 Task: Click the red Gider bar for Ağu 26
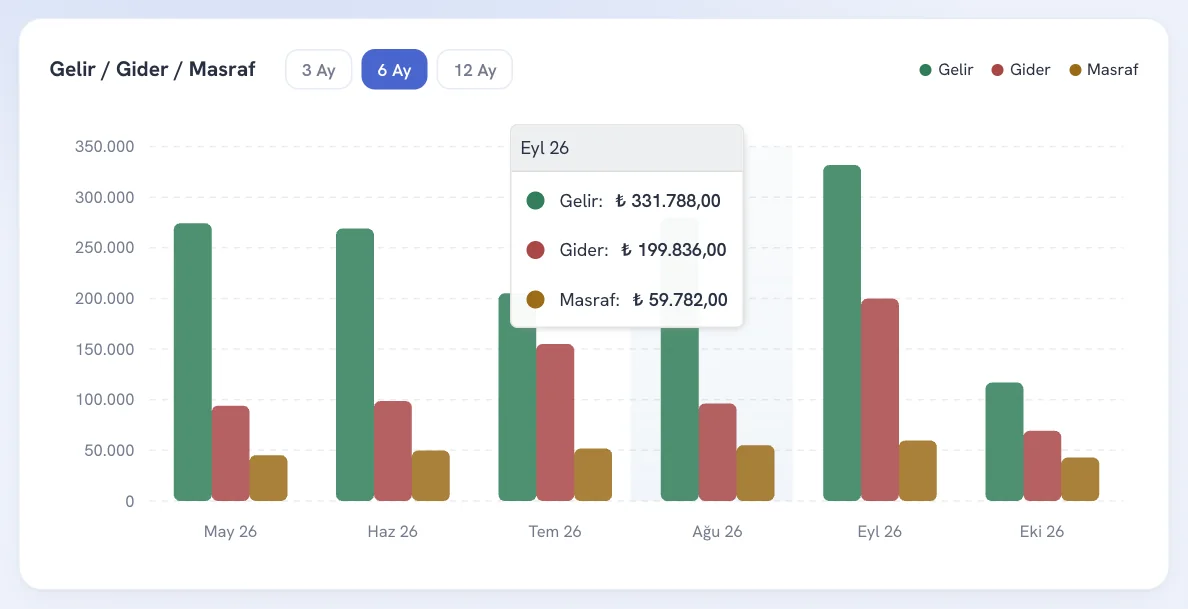pyautogui.click(x=717, y=452)
